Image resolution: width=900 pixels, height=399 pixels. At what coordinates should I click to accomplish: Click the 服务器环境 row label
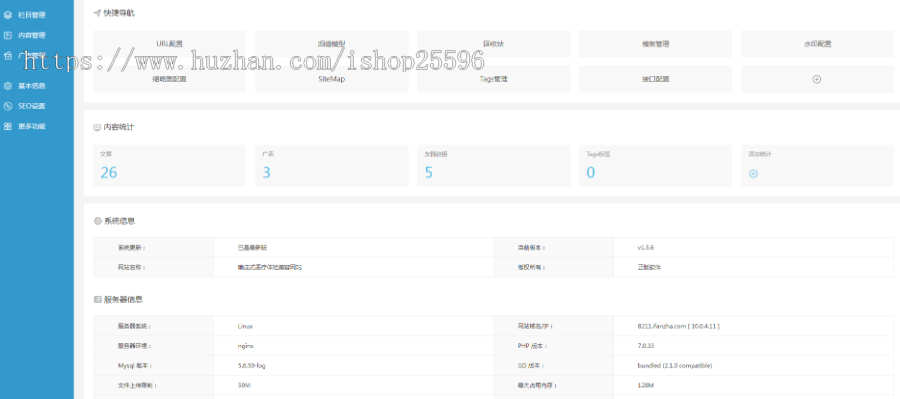click(133, 346)
